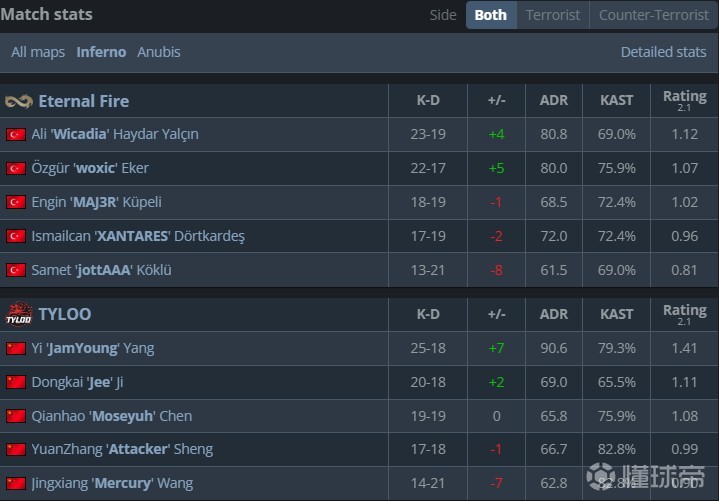Click the Chinese flag beside Moseyuh
Viewport: 719px width, 501px height.
(x=16, y=416)
